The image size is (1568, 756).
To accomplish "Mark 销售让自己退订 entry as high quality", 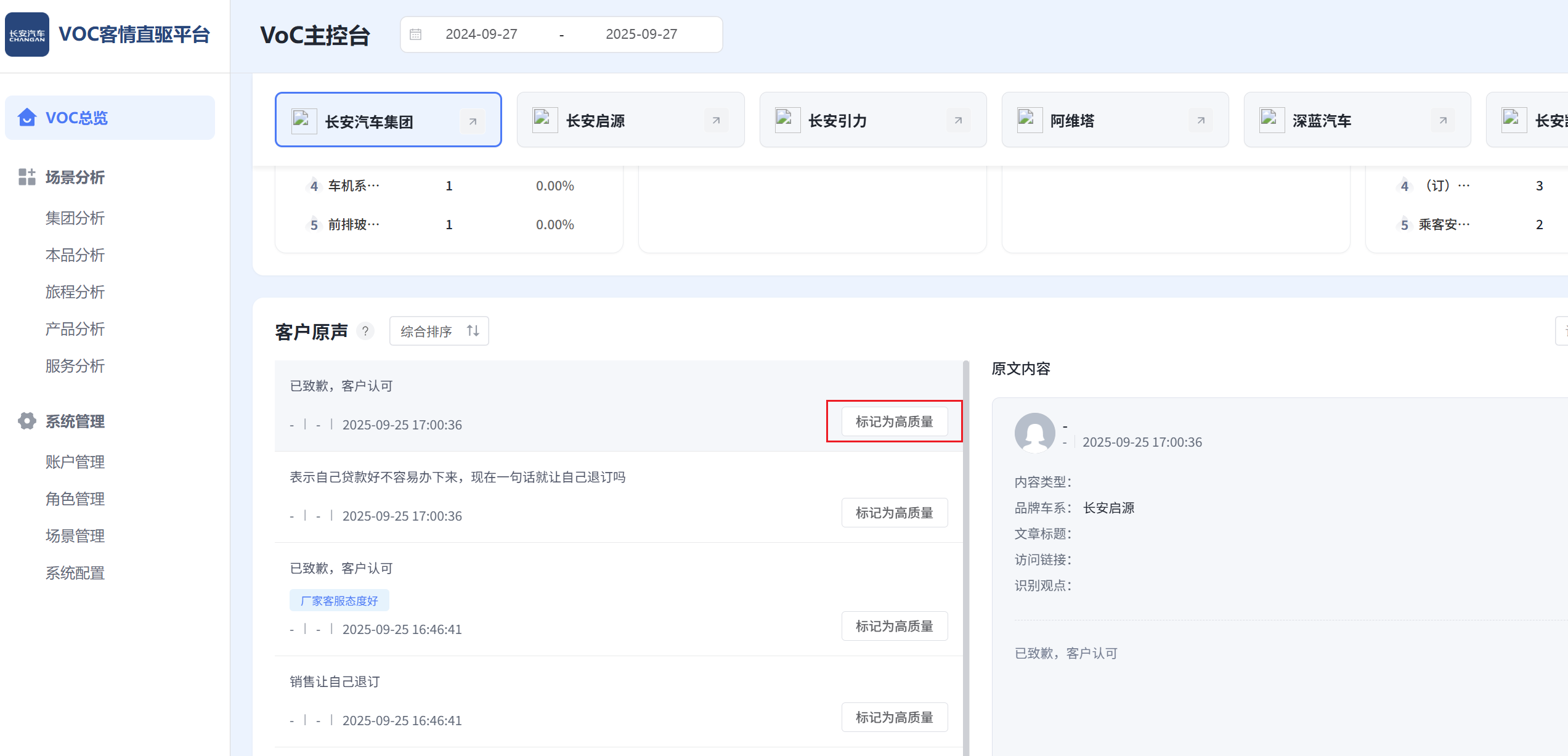I will pyautogui.click(x=894, y=717).
